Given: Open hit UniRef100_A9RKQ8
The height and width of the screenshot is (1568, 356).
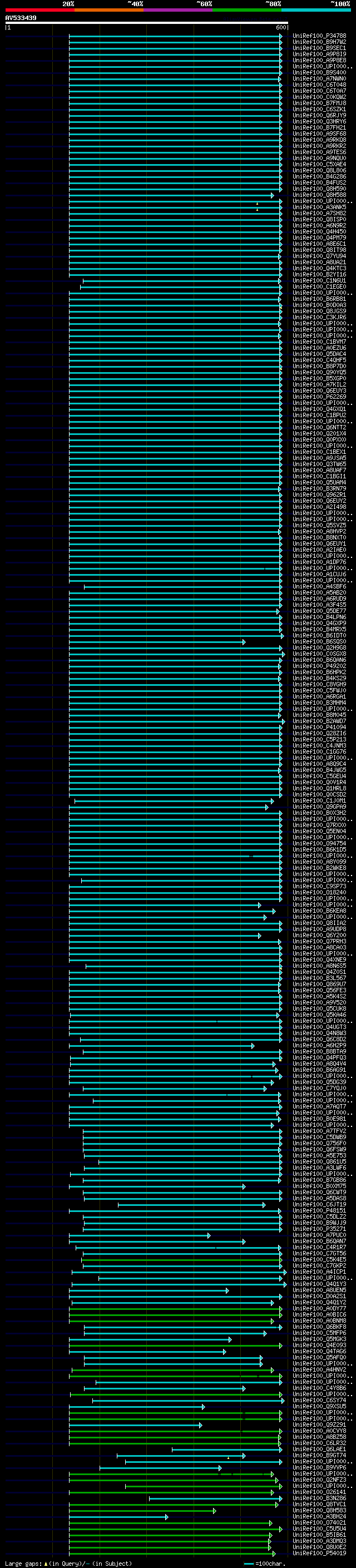Looking at the screenshot, I should point(319,140).
